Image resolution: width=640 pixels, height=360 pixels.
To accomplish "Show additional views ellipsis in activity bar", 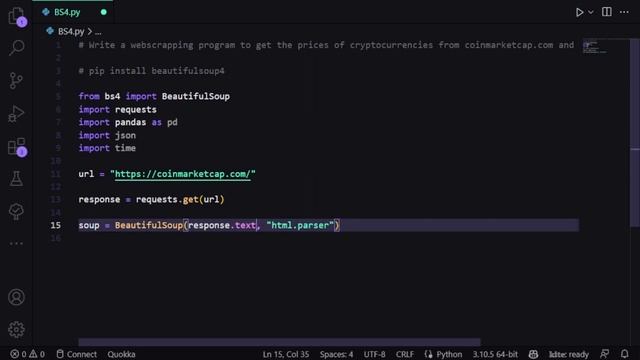I will pyautogui.click(x=16, y=243).
